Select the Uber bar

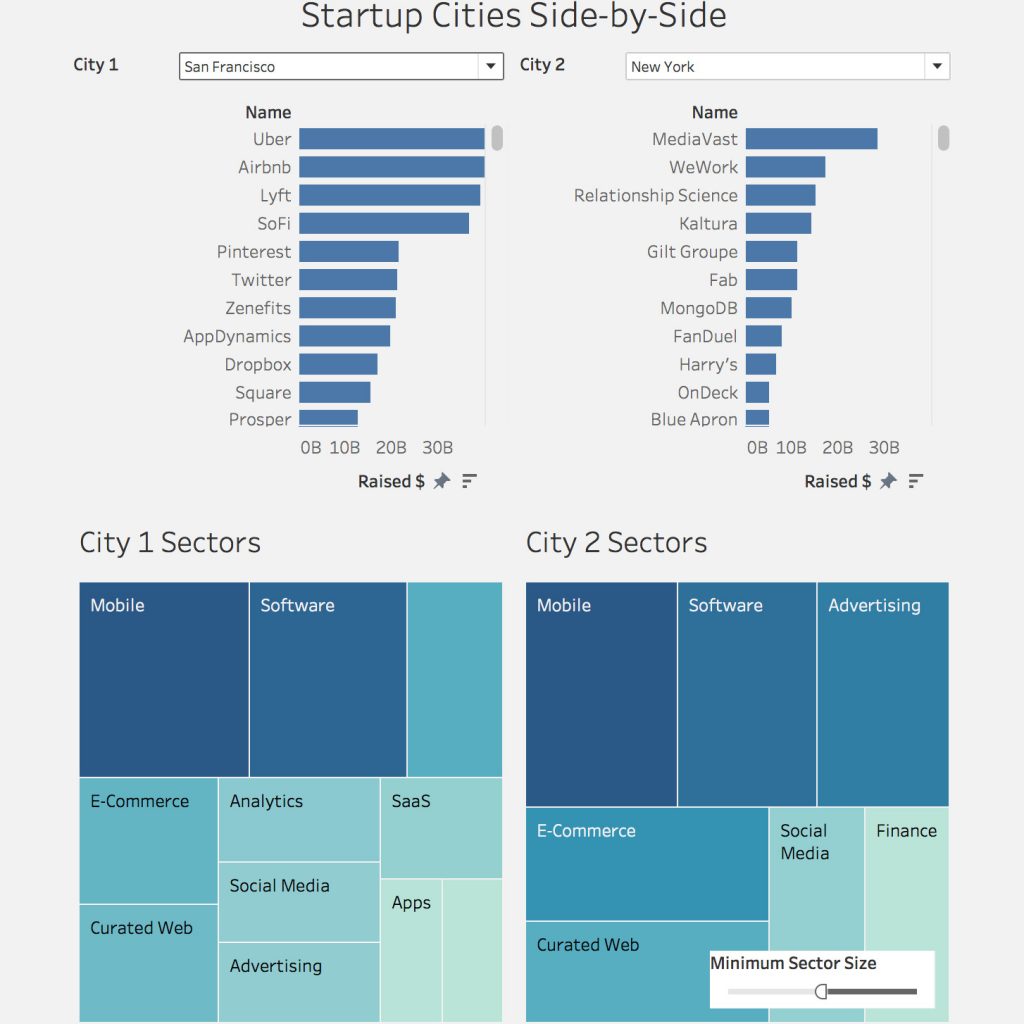[390, 139]
